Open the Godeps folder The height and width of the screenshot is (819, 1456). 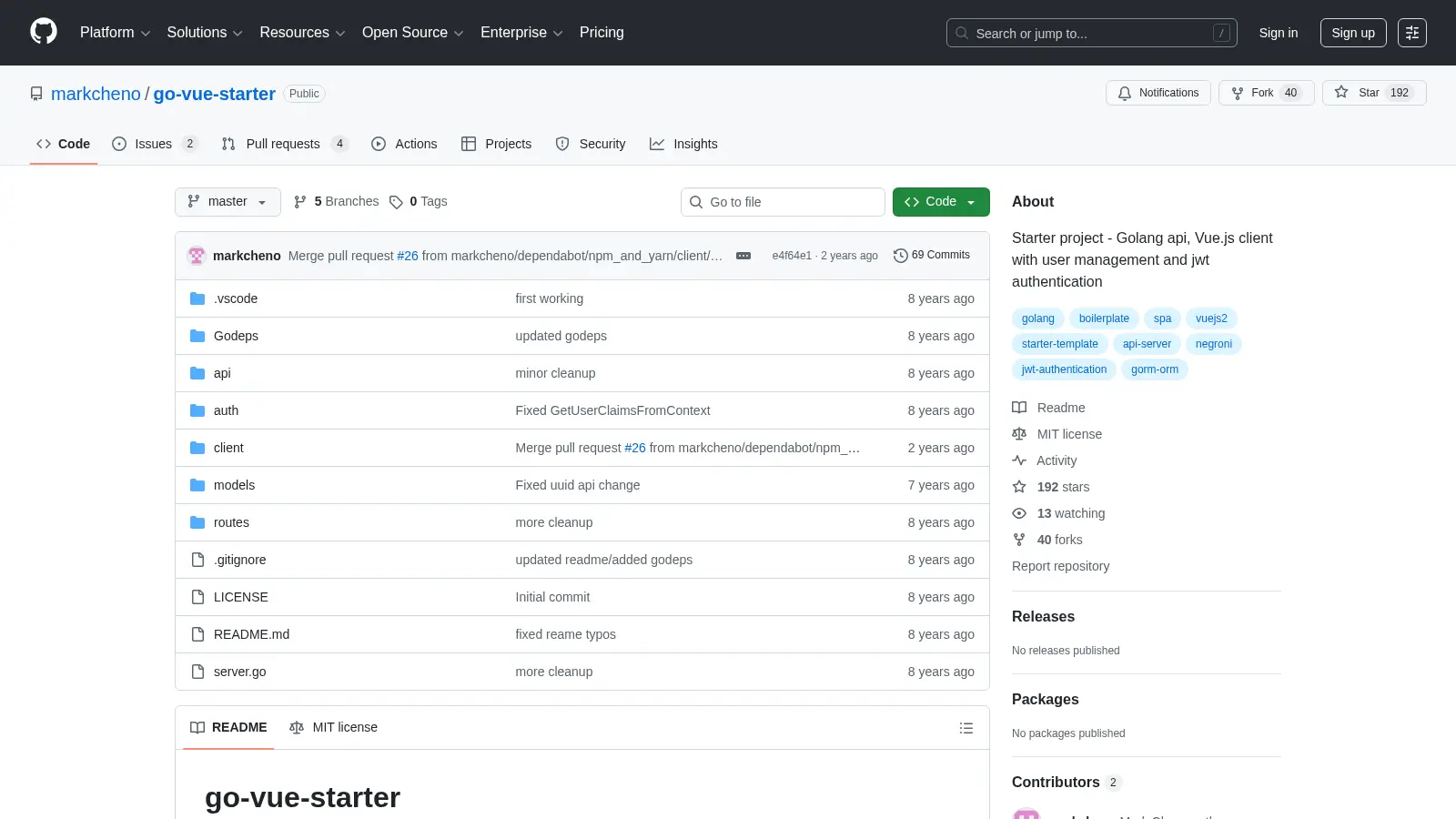click(236, 336)
